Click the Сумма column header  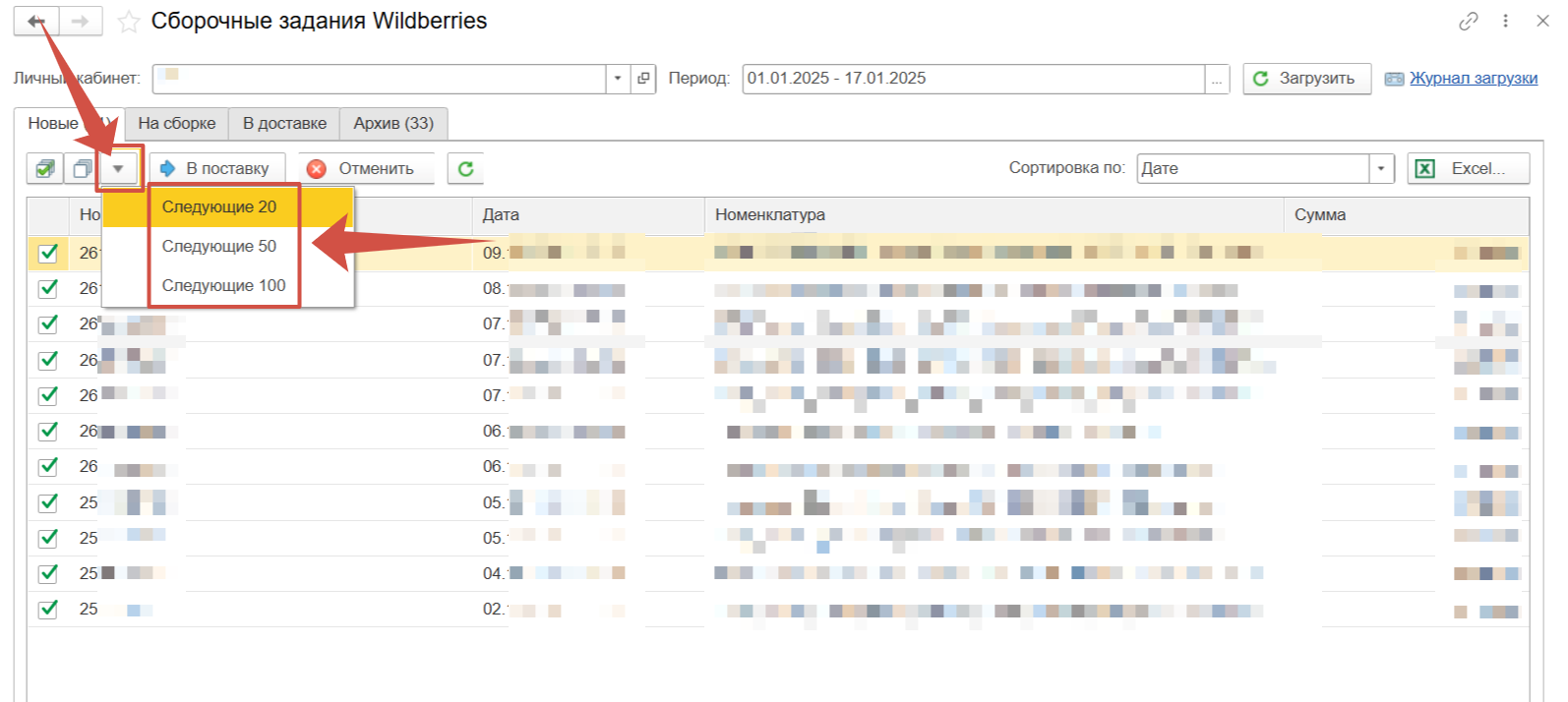tap(1407, 215)
